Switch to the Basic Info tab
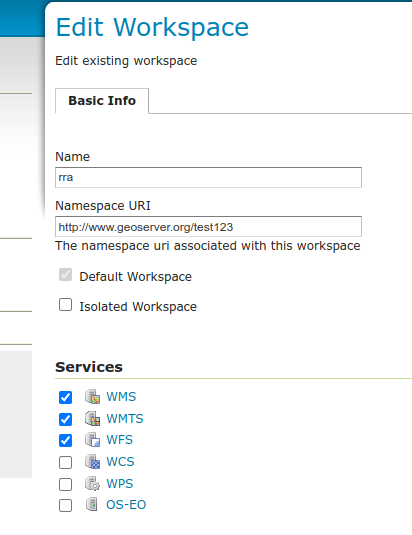412x535 pixels. (x=102, y=101)
